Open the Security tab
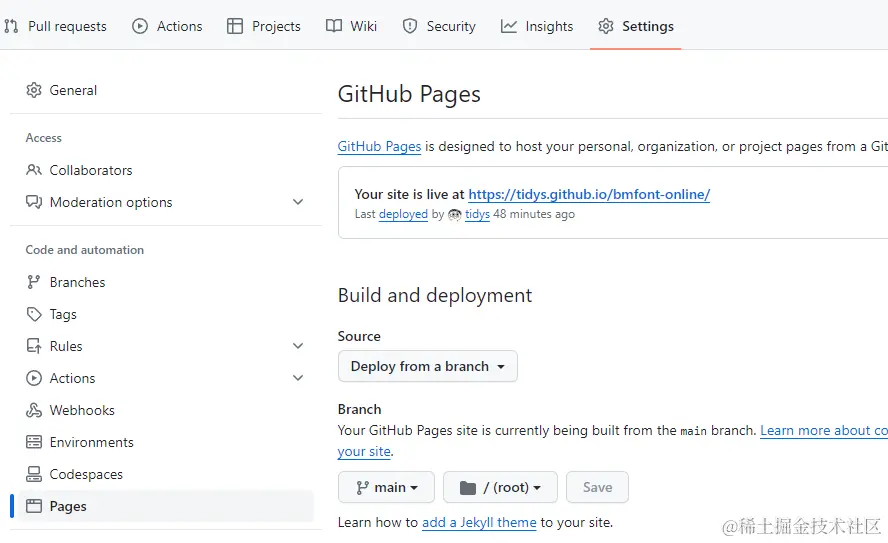The width and height of the screenshot is (888, 543). tap(439, 26)
